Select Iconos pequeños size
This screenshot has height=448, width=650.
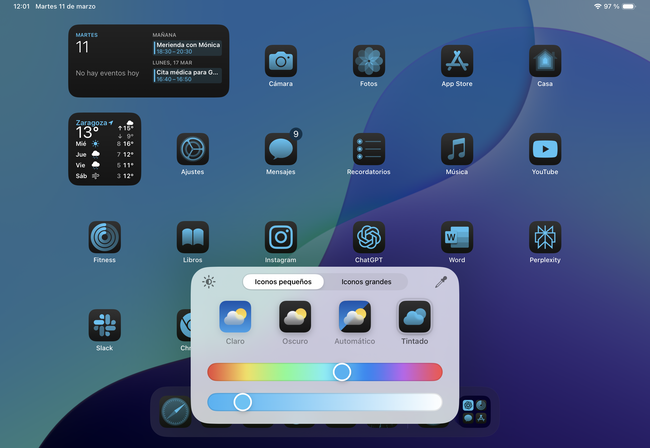[x=283, y=282]
